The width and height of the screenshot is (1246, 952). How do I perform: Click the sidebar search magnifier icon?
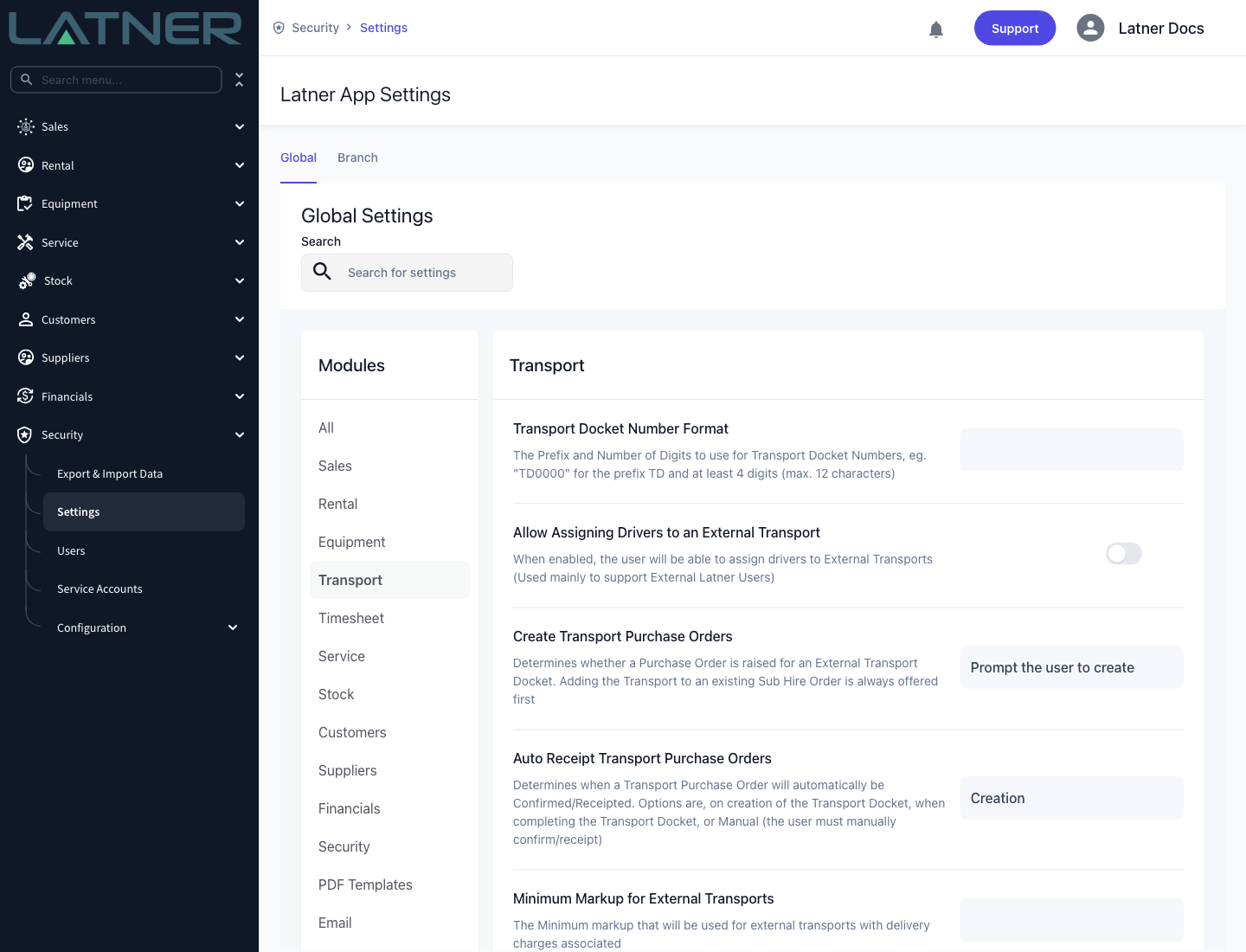point(27,80)
